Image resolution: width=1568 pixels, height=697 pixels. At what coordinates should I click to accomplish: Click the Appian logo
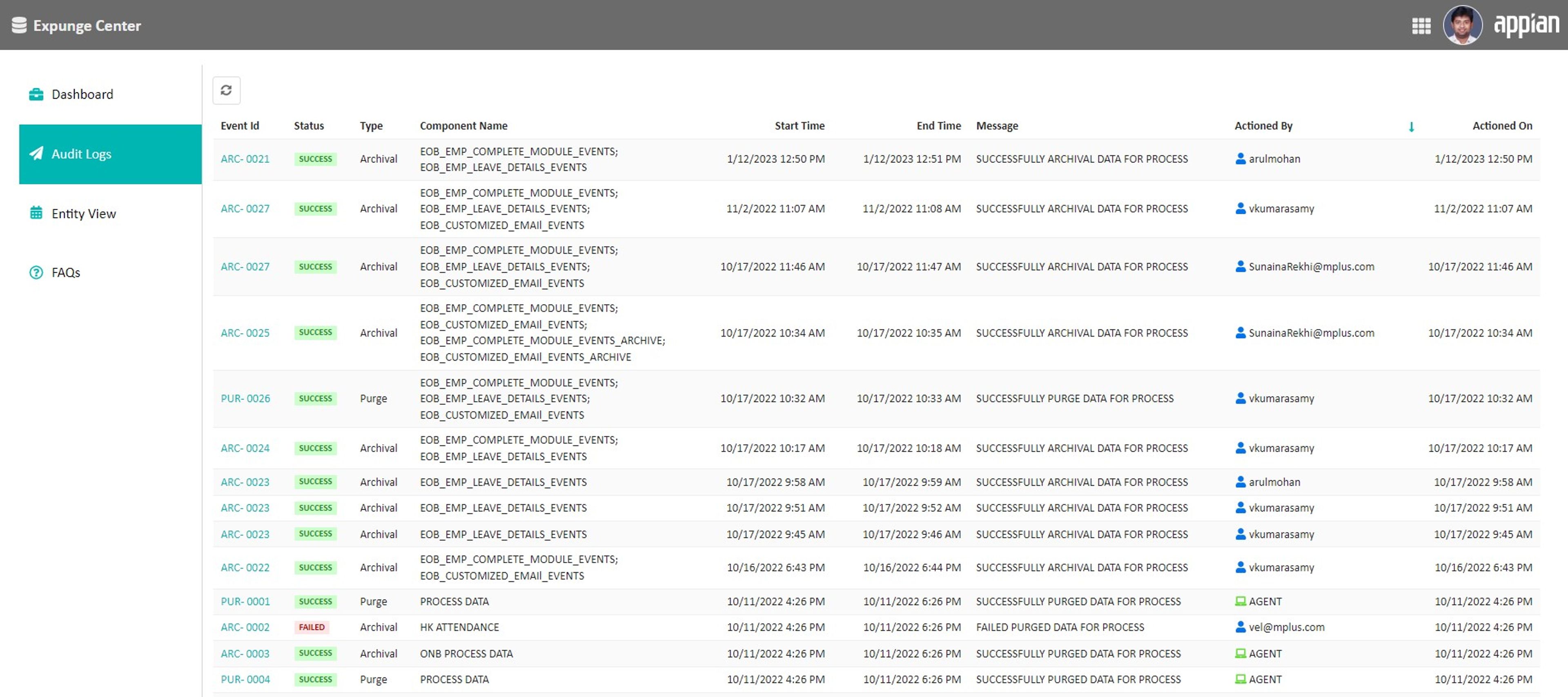[x=1527, y=25]
